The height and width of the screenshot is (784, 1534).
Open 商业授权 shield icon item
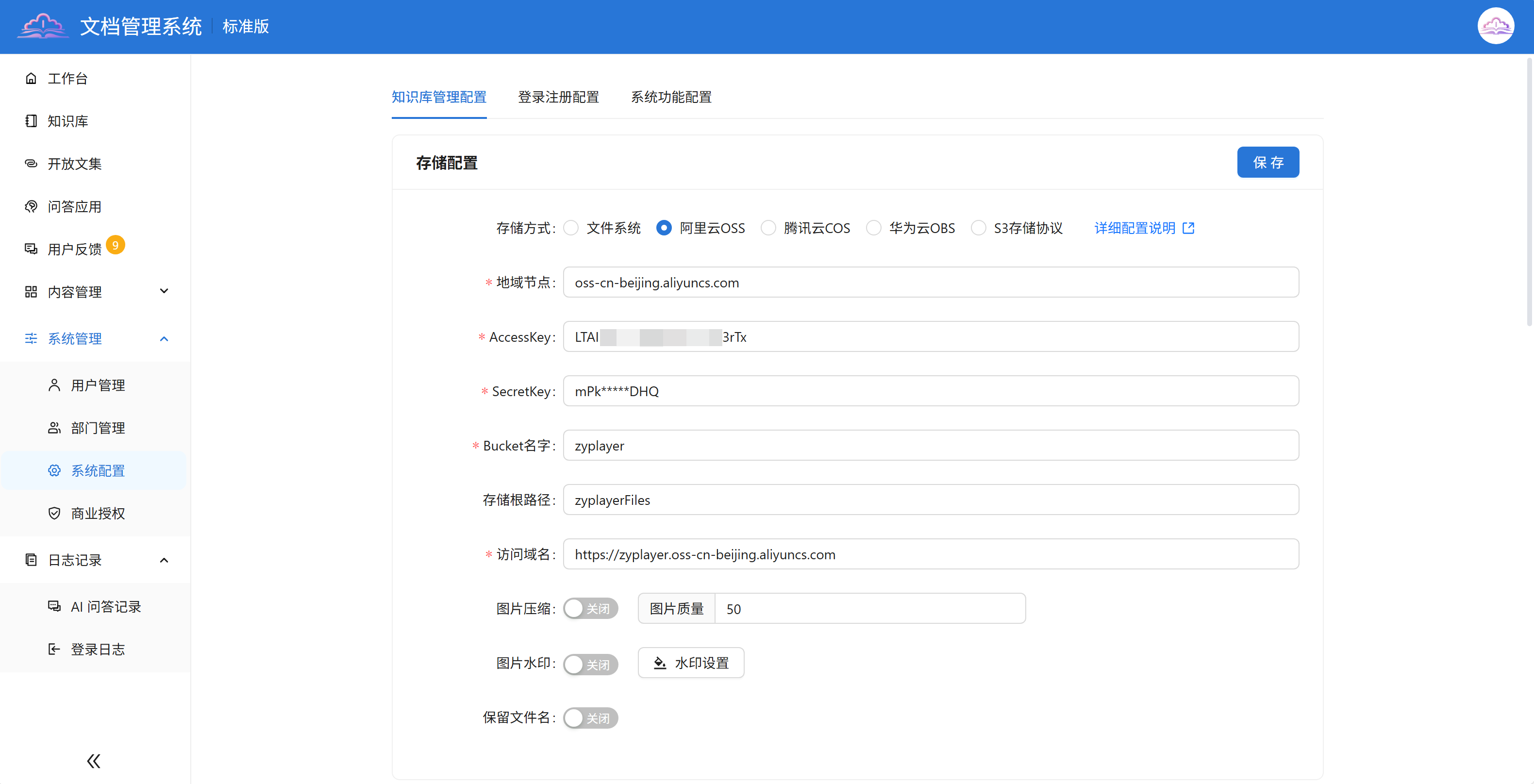pyautogui.click(x=54, y=513)
